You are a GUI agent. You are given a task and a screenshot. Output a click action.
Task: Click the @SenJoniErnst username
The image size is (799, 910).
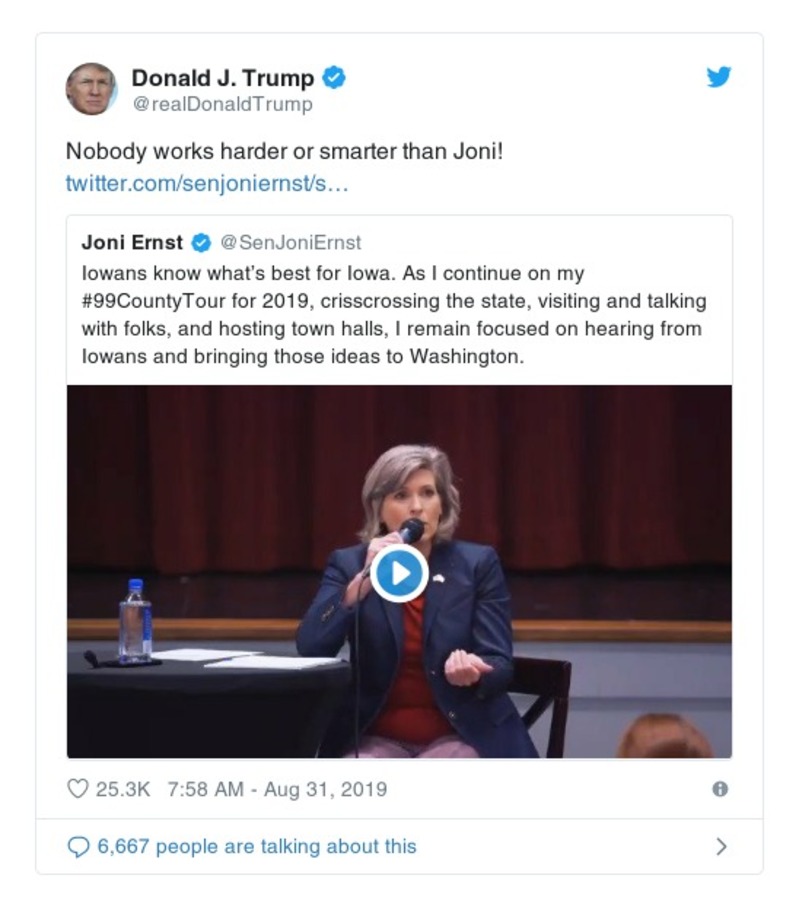point(291,242)
